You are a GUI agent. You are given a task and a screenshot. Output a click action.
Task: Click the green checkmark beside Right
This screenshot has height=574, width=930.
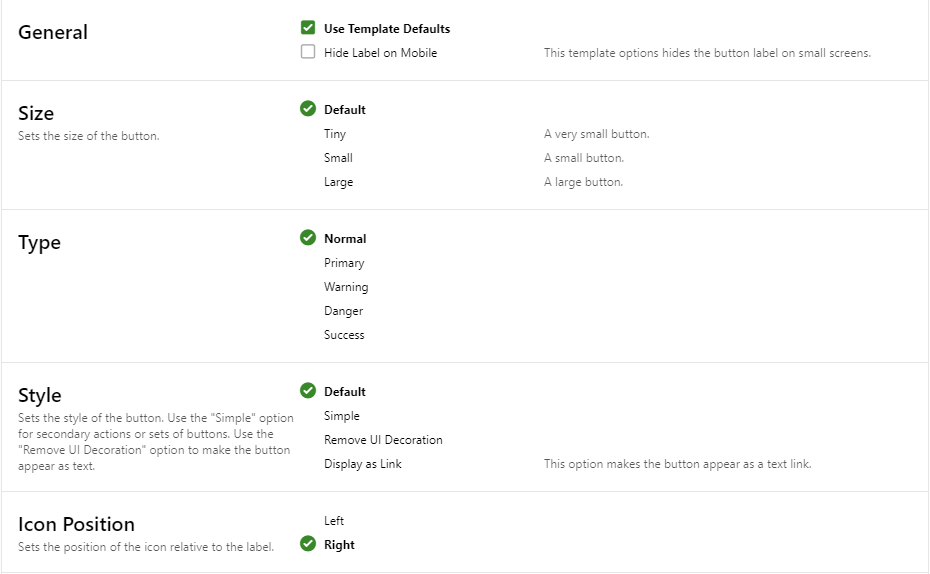(308, 543)
